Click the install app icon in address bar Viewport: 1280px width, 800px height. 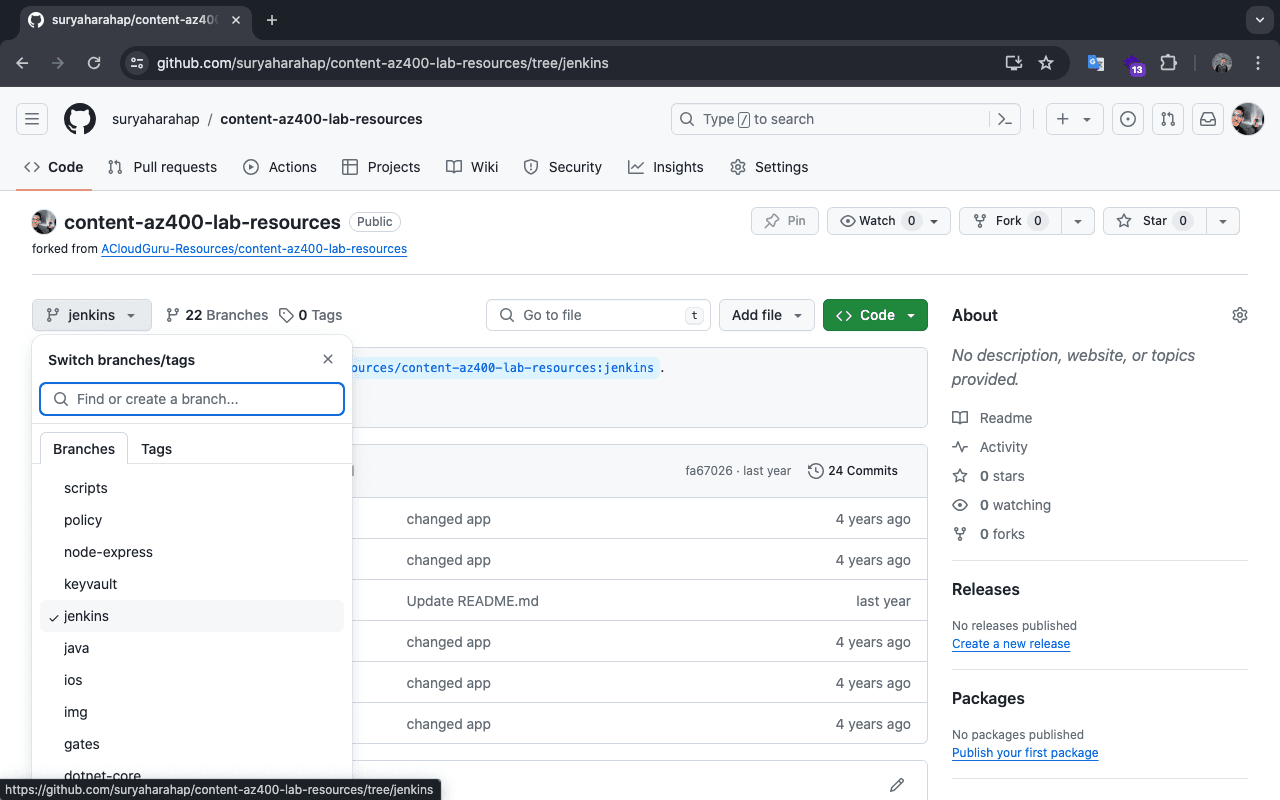point(1014,63)
